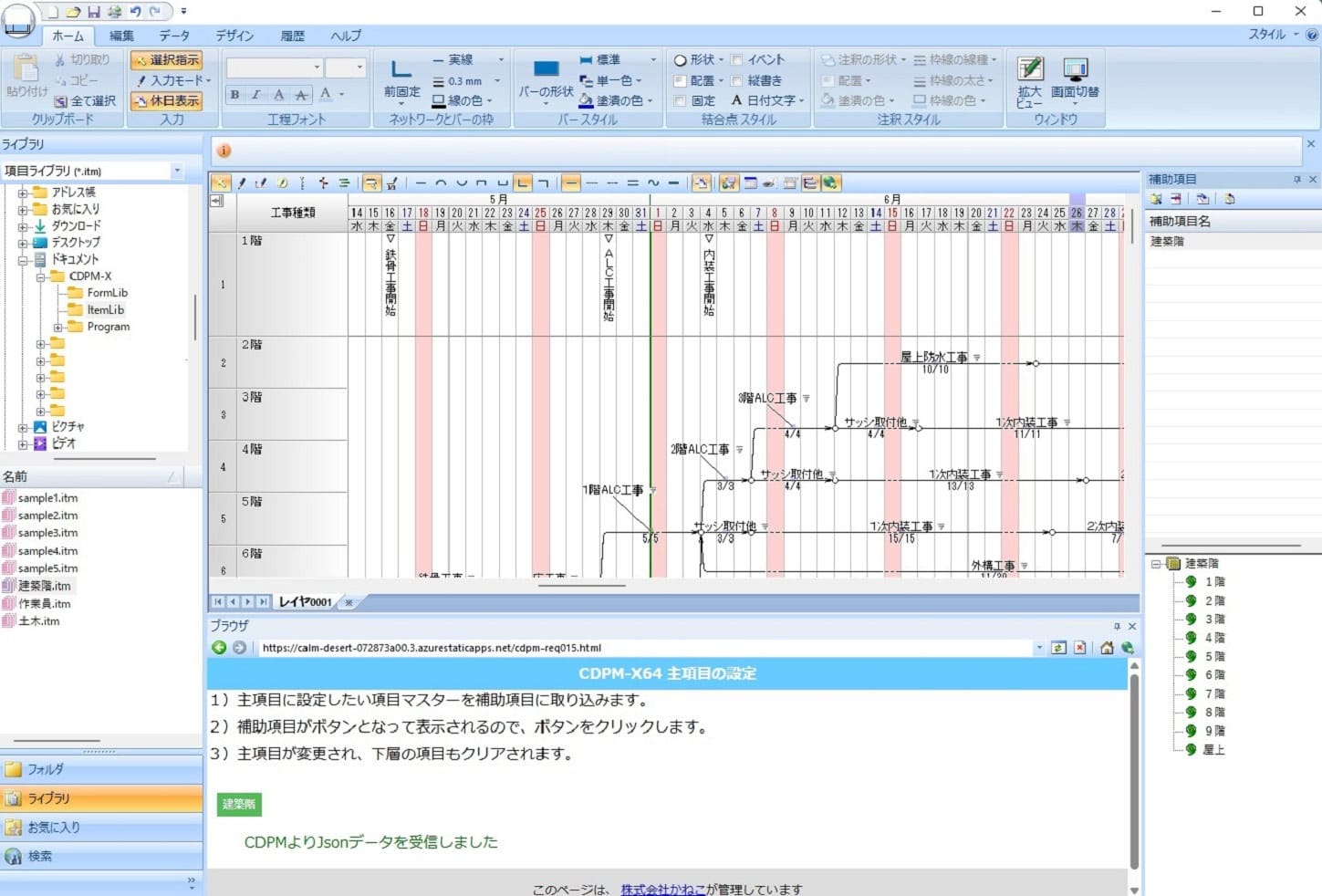Click browser back green arrow button

point(219,648)
